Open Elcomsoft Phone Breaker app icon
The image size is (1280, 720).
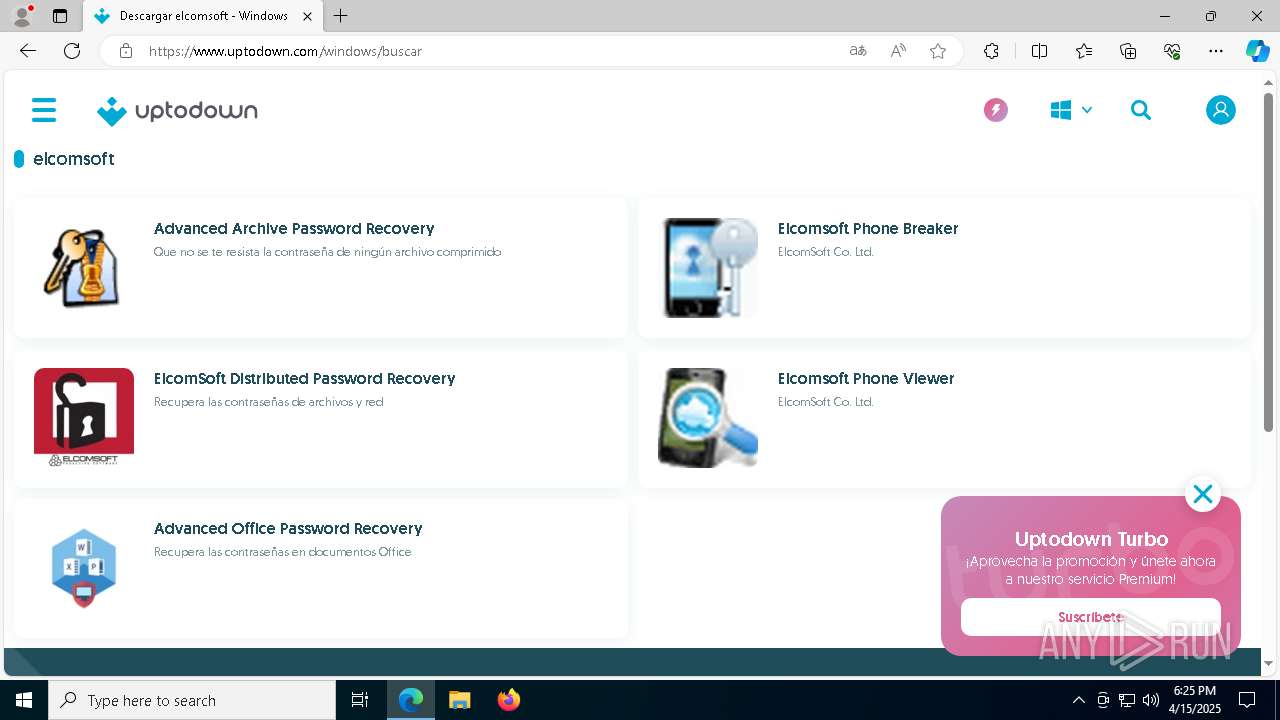(708, 268)
